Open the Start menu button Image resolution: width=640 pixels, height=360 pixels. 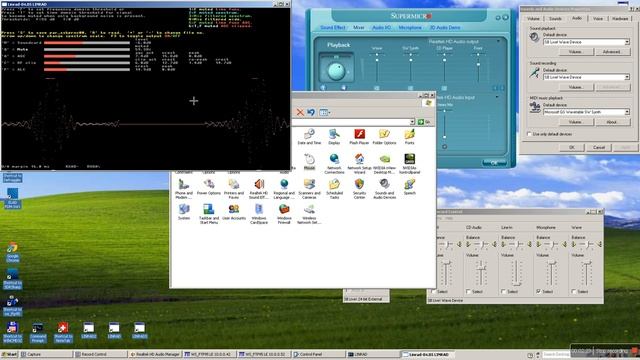pos(10,354)
